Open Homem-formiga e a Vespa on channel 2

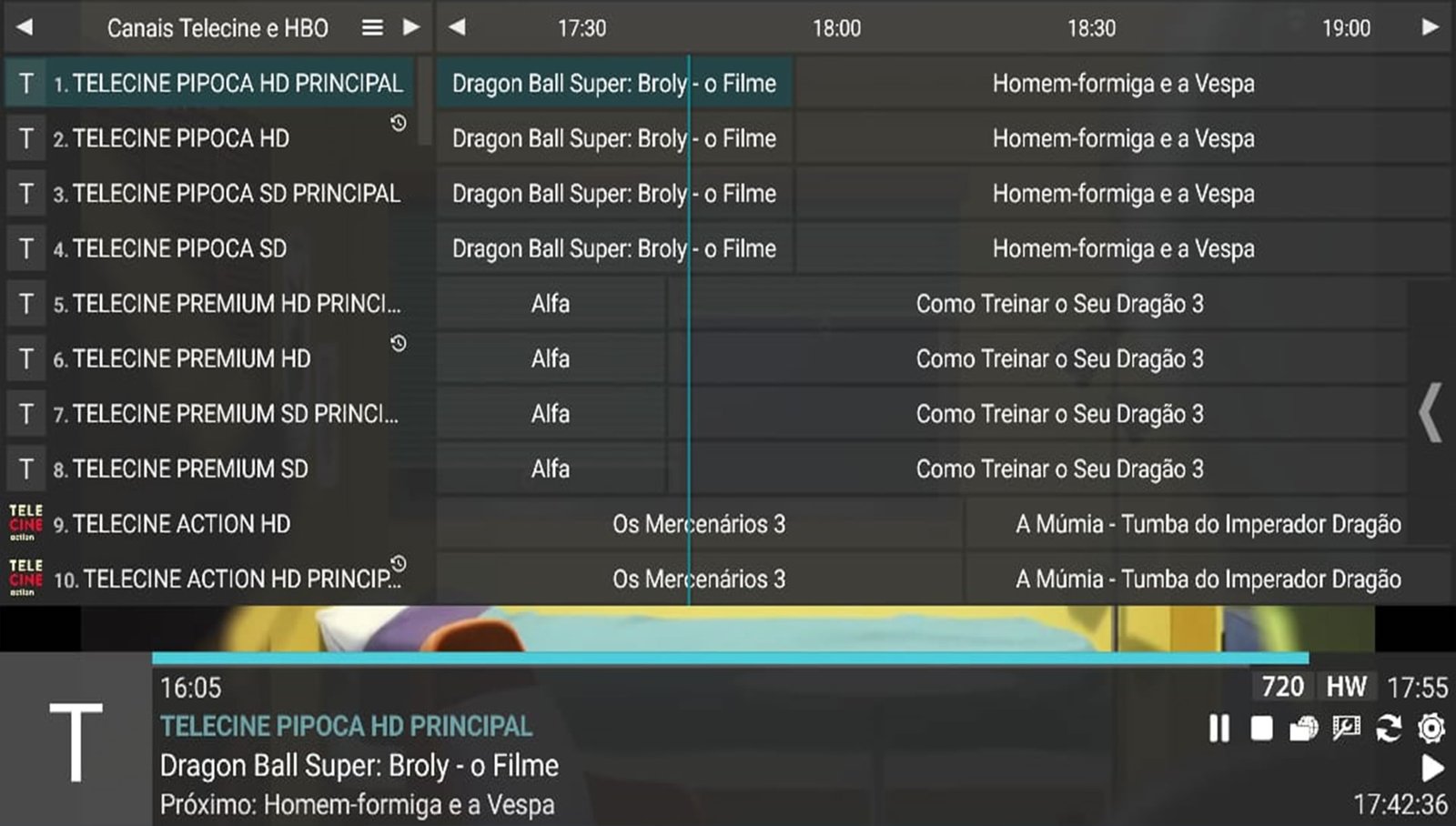[1123, 138]
